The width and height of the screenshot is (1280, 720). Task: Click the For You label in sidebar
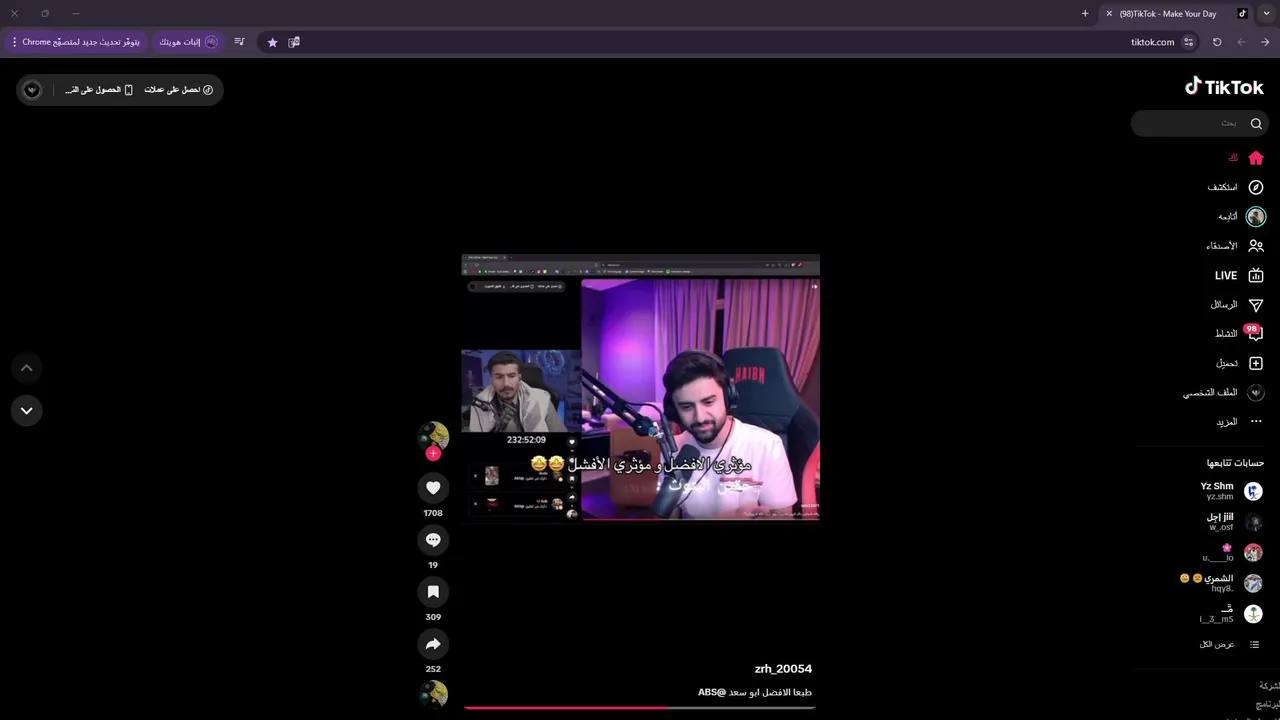coord(1233,158)
